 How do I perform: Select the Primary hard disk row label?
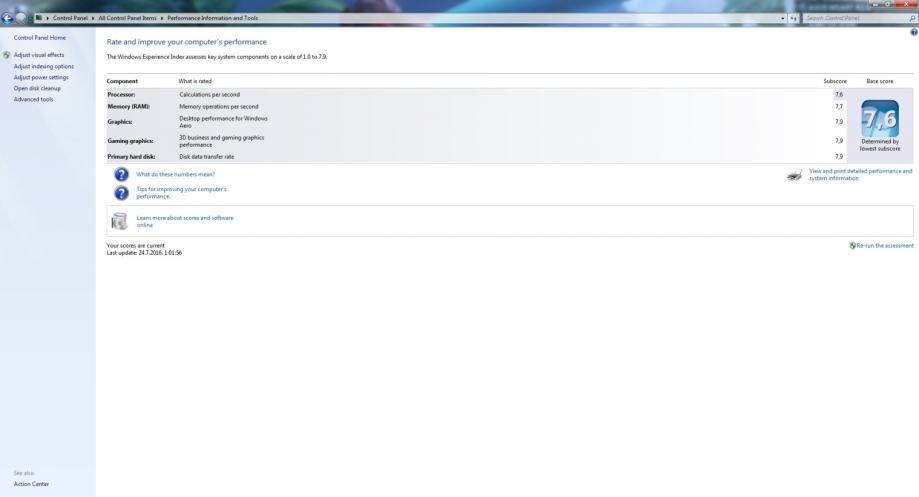point(131,157)
